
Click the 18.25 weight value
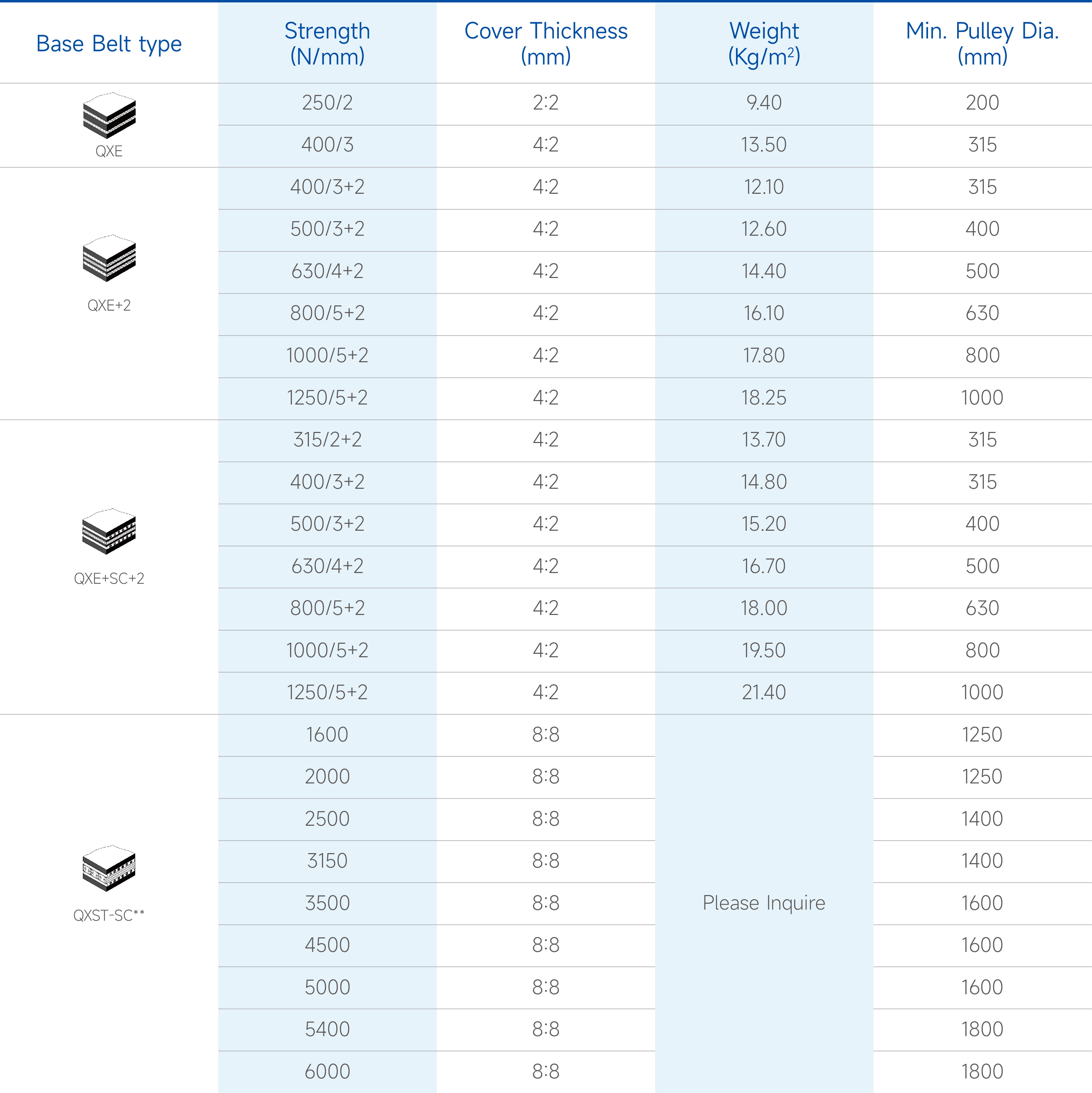tap(764, 398)
